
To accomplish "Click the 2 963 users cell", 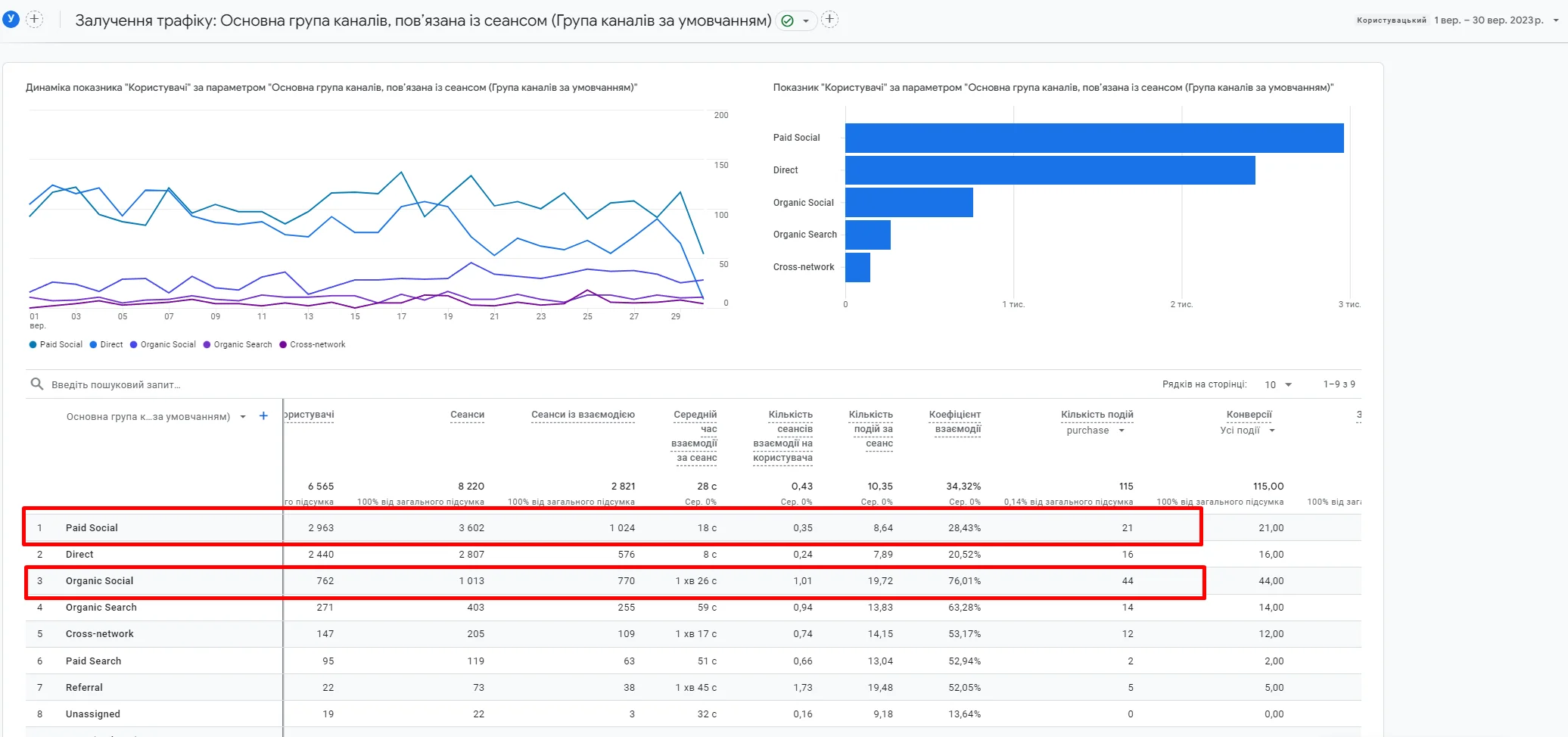I will click(x=321, y=528).
